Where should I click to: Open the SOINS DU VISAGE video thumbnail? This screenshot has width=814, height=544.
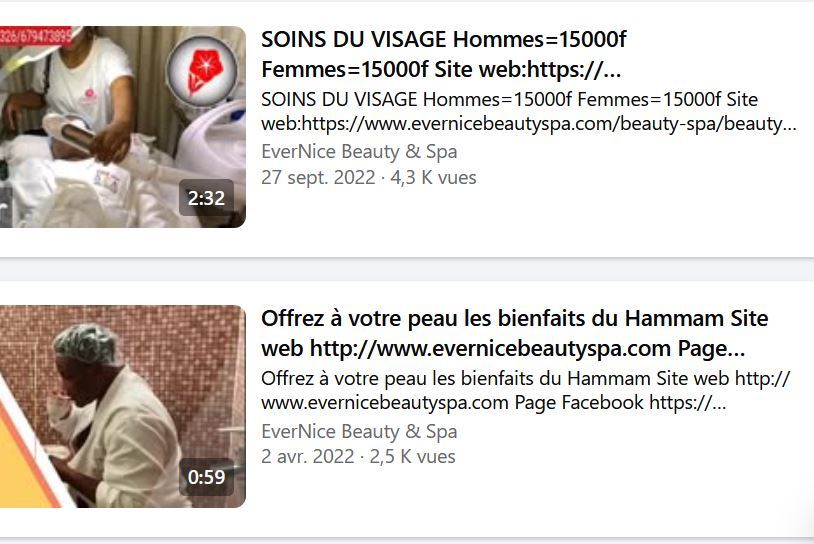[x=123, y=127]
